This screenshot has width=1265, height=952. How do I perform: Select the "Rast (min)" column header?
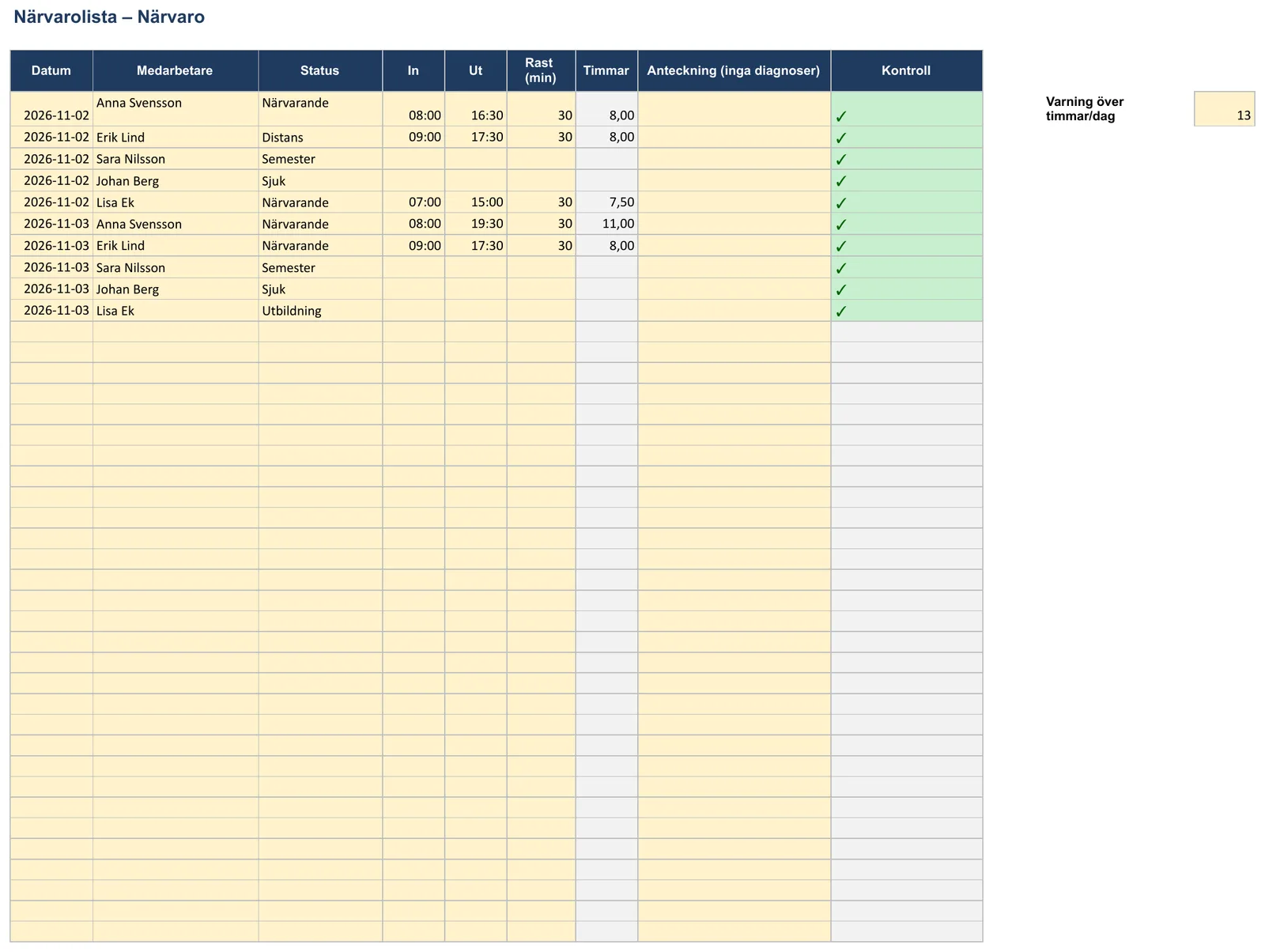click(x=541, y=70)
